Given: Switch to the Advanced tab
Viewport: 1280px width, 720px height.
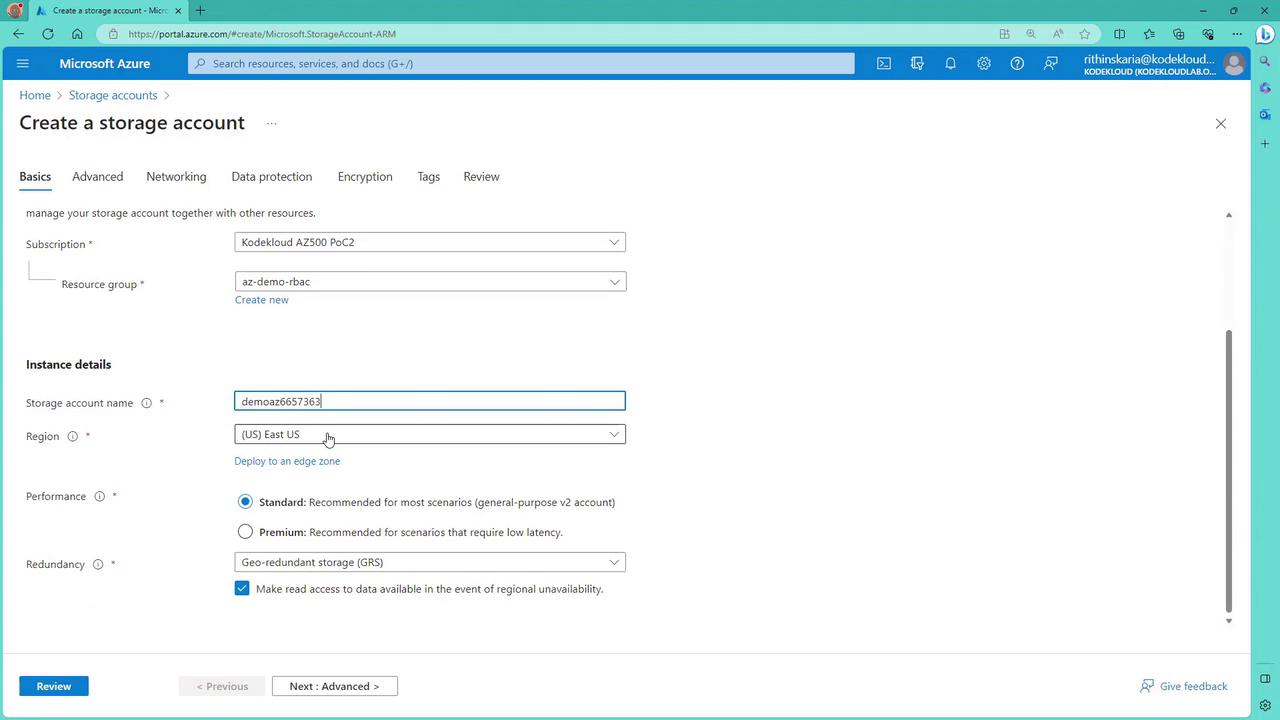Looking at the screenshot, I should pyautogui.click(x=98, y=177).
